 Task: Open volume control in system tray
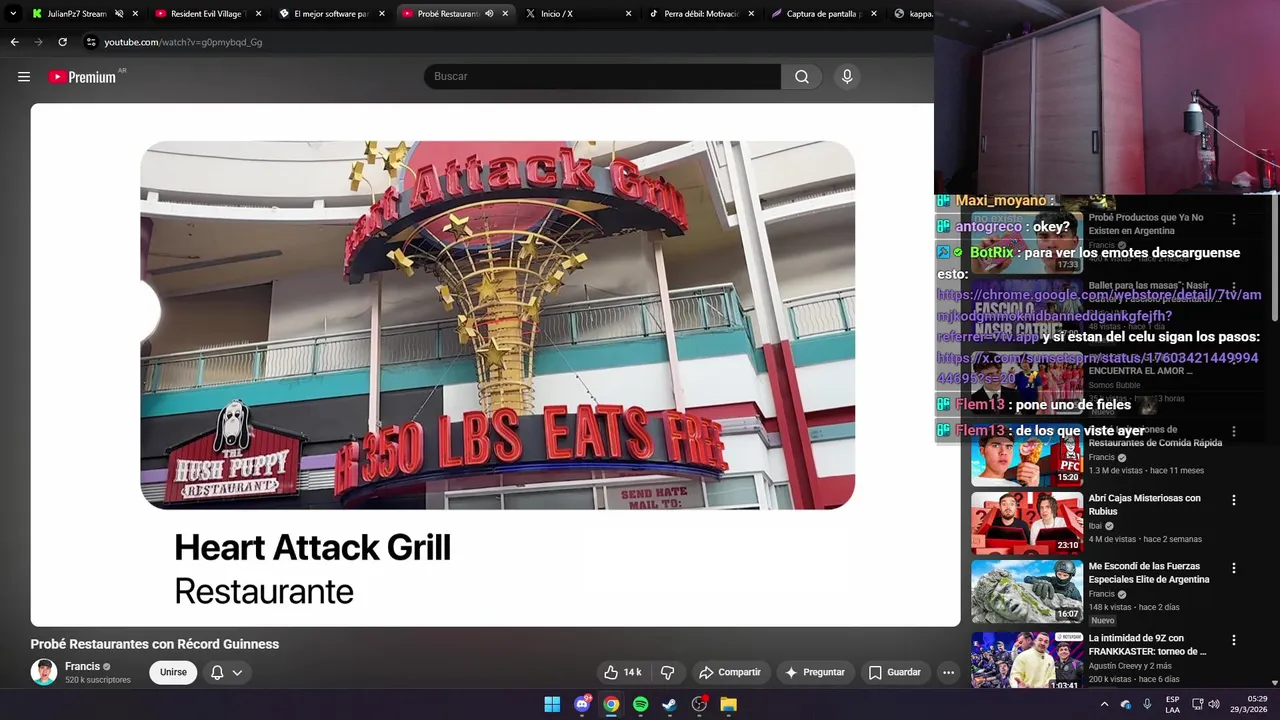click(1214, 704)
